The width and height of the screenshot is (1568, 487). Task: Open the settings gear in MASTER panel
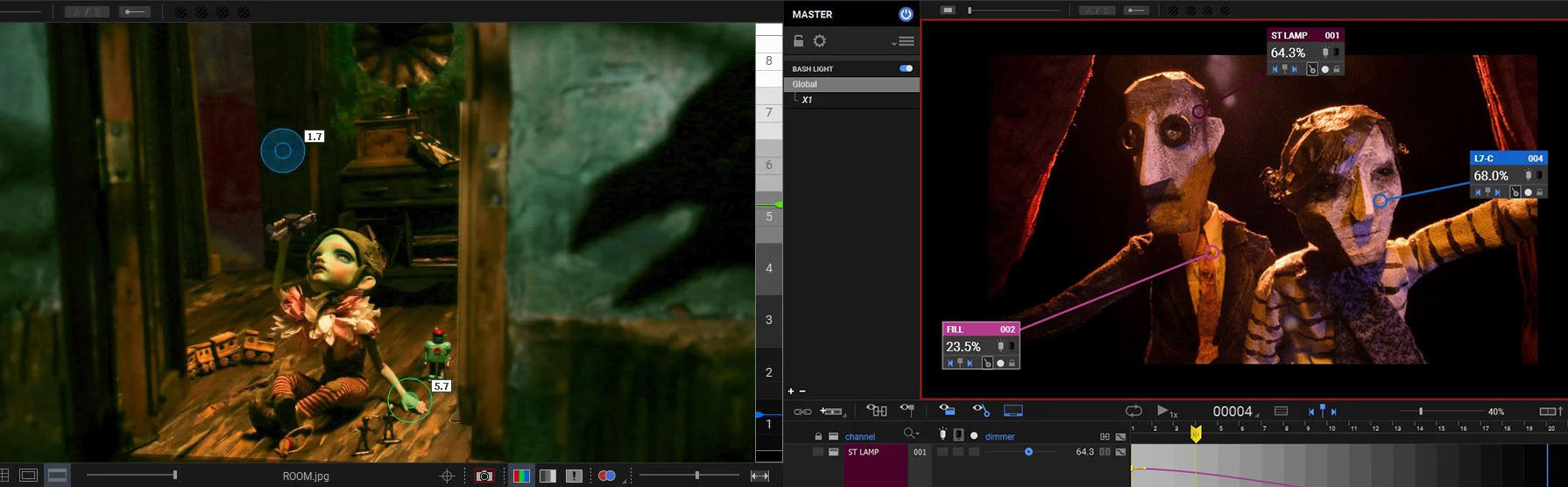[820, 41]
